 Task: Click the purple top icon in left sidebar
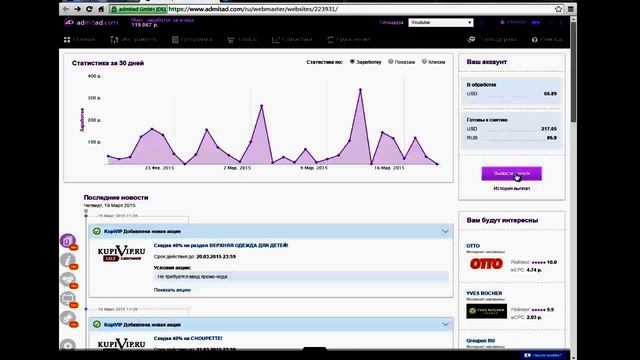tap(68, 241)
